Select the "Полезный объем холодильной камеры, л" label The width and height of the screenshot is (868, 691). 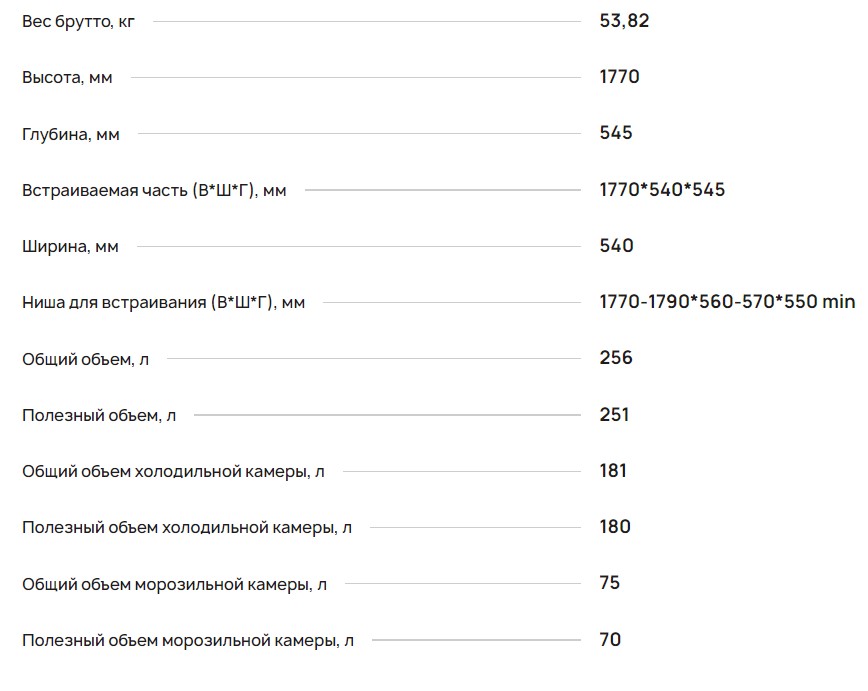click(187, 527)
